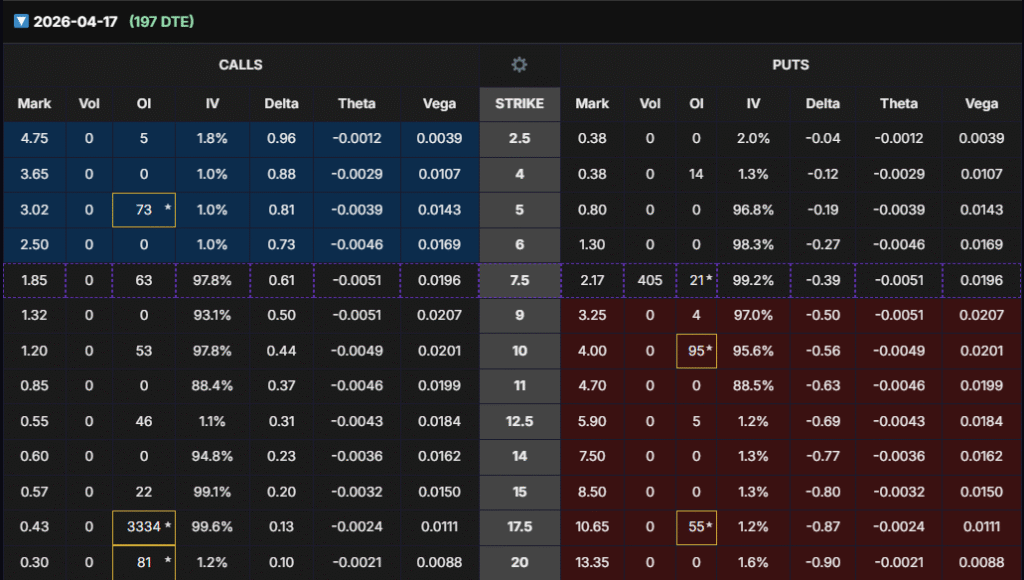The width and height of the screenshot is (1024, 580).
Task: Sort calls by the Delta column header
Action: tap(281, 103)
